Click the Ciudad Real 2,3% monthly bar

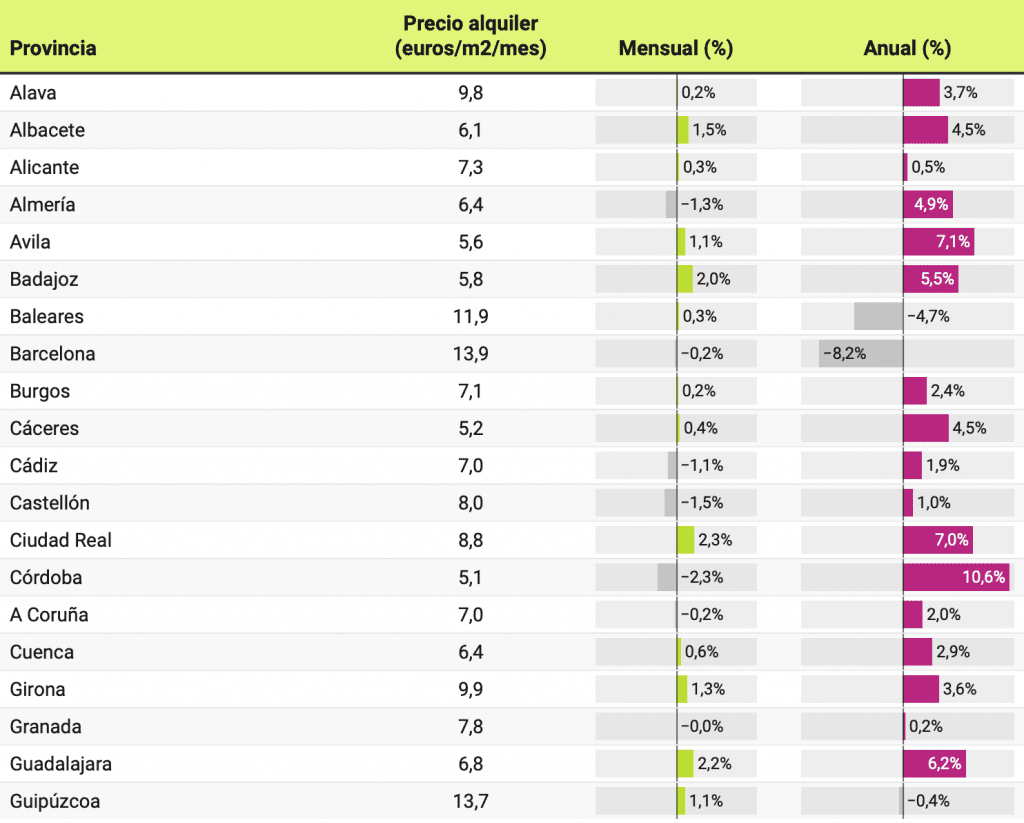pyautogui.click(x=686, y=540)
